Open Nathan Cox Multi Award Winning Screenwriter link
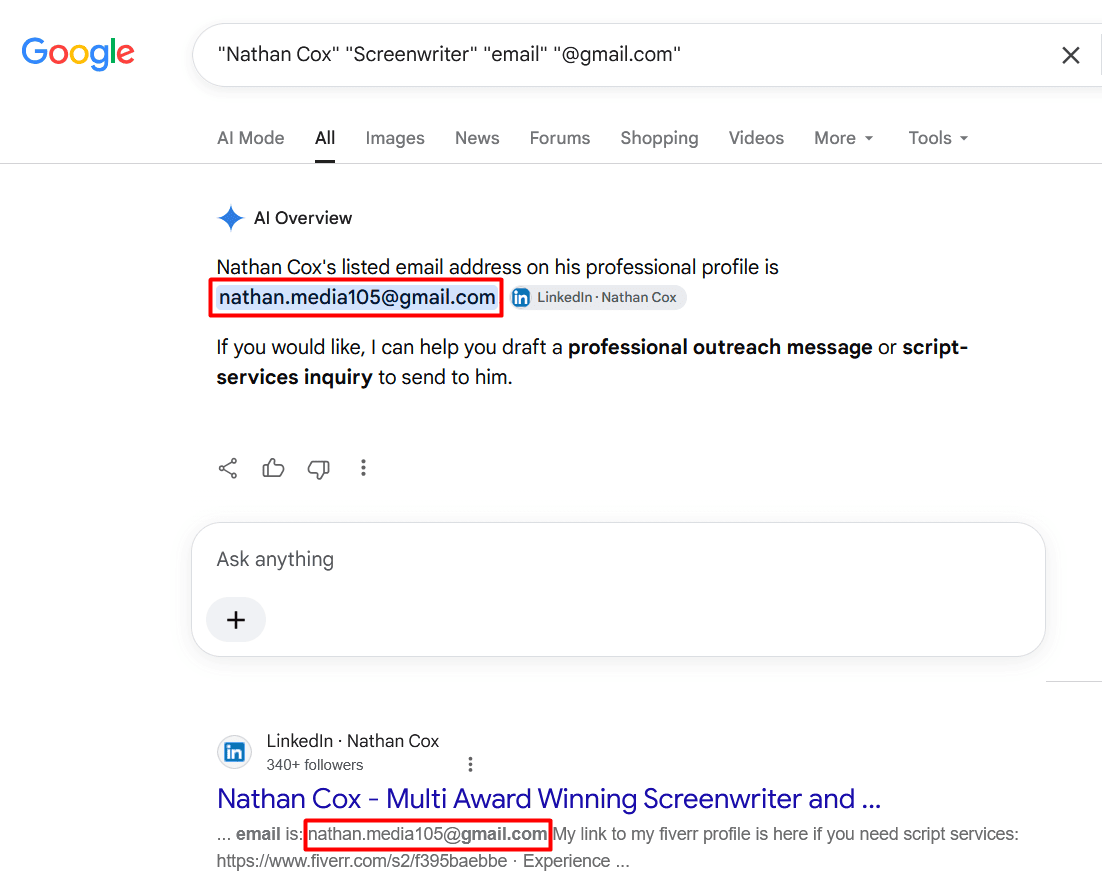The width and height of the screenshot is (1102, 889). tap(549, 799)
